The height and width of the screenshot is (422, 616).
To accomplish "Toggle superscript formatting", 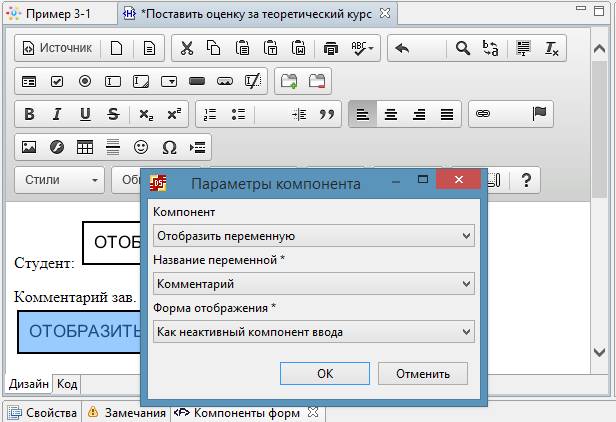I will point(174,114).
